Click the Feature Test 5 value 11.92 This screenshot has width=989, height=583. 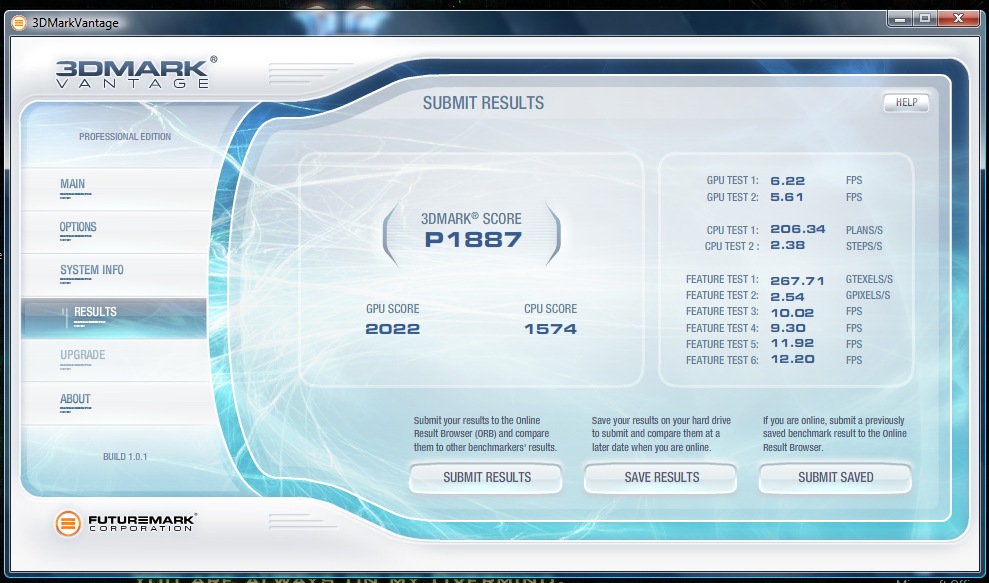[x=792, y=343]
